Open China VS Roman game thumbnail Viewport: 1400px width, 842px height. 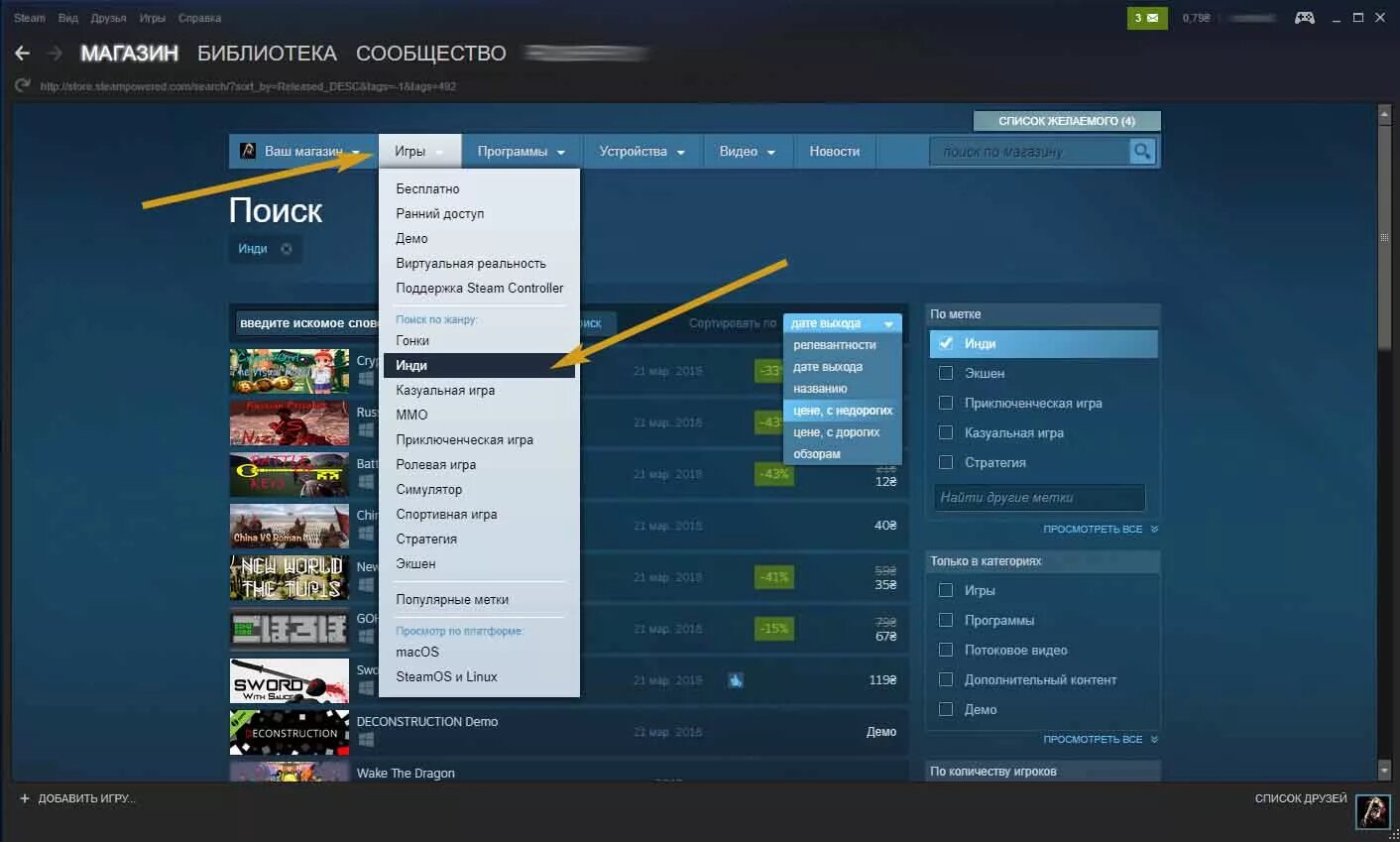click(290, 526)
